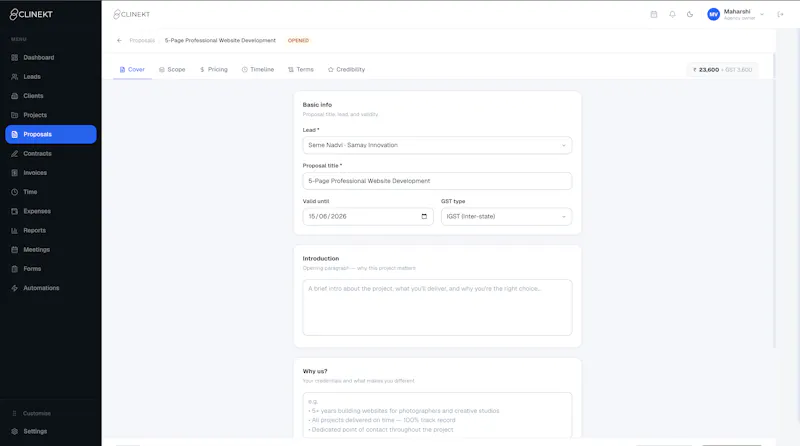Open the Contracts pen icon
Screen dimensions: 800x446
[14, 154]
